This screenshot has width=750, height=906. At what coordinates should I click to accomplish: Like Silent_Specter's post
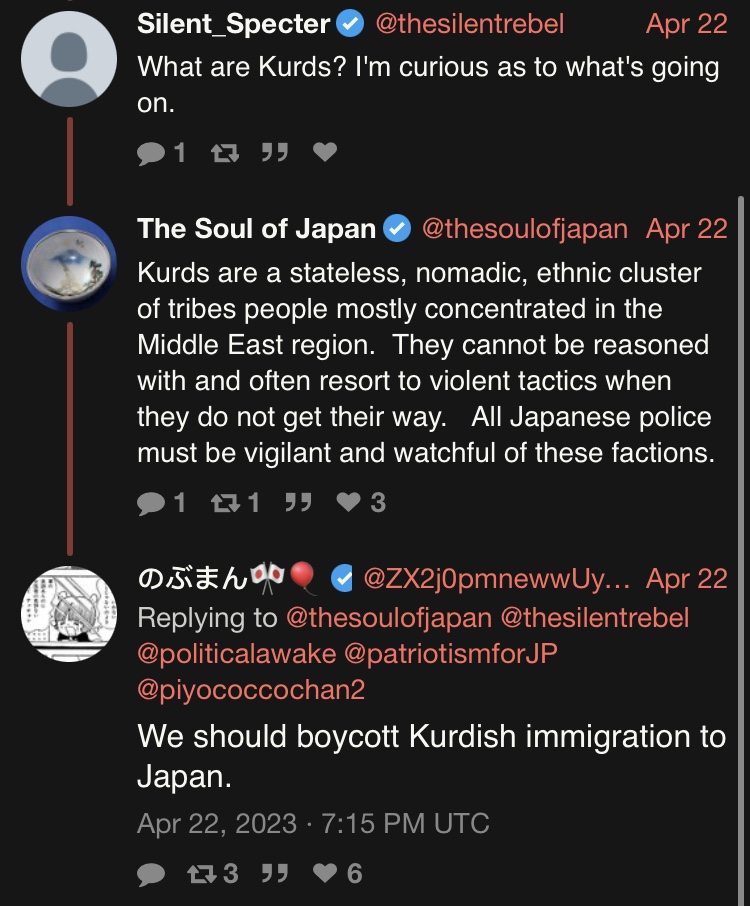point(325,153)
